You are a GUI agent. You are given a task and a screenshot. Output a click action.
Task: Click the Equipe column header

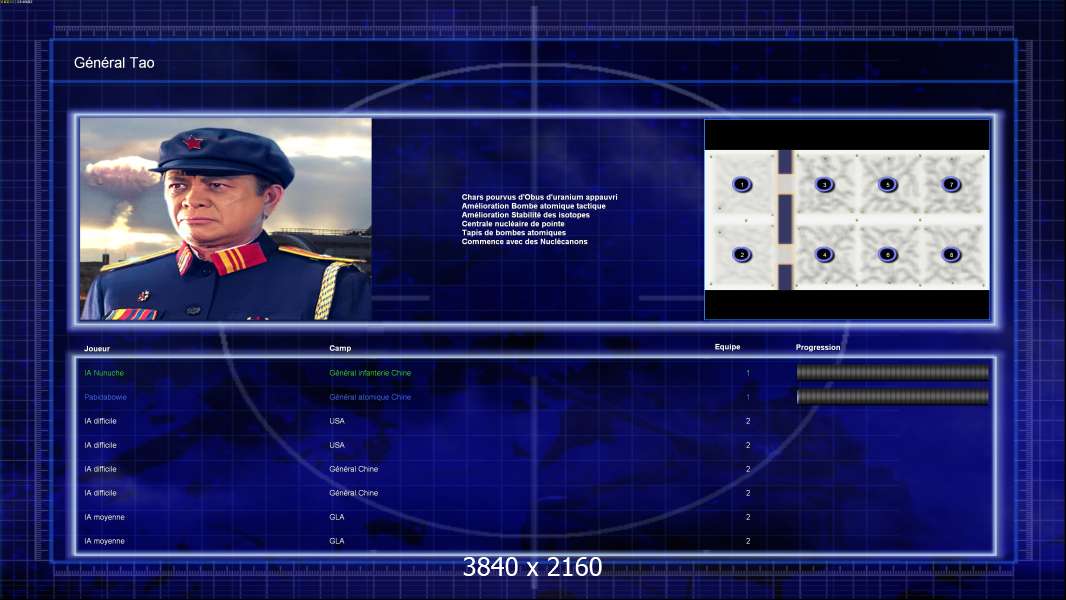click(727, 347)
